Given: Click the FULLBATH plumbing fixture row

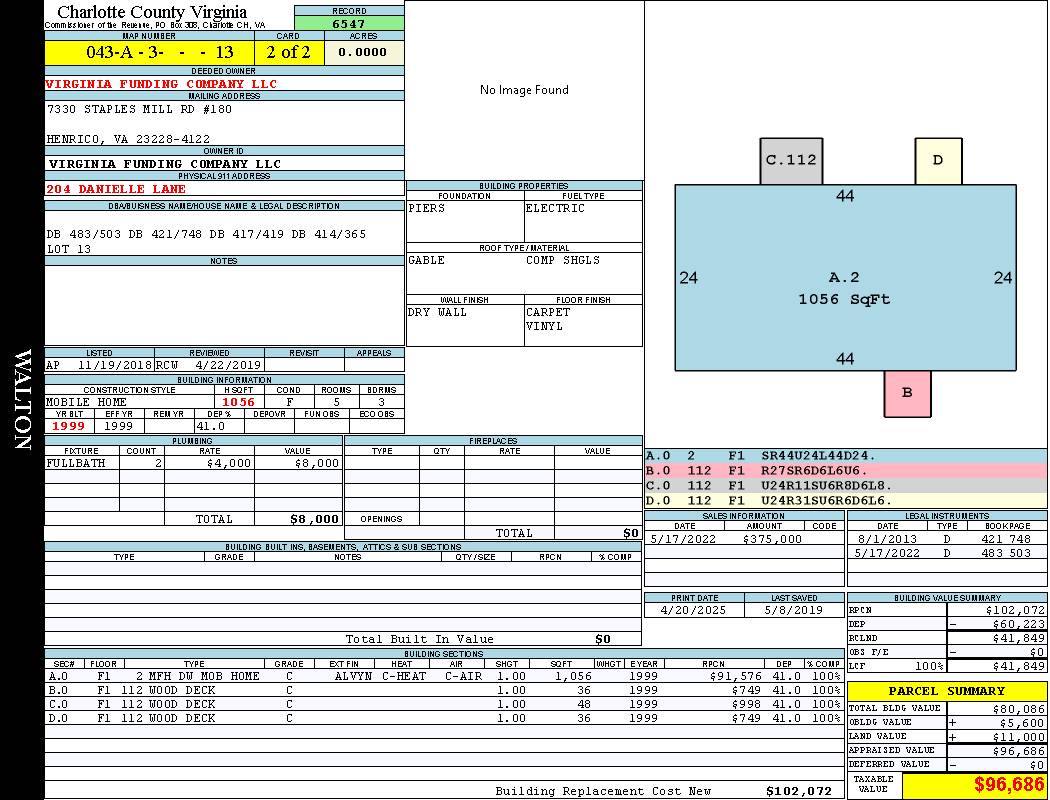Looking at the screenshot, I should pos(193,463).
